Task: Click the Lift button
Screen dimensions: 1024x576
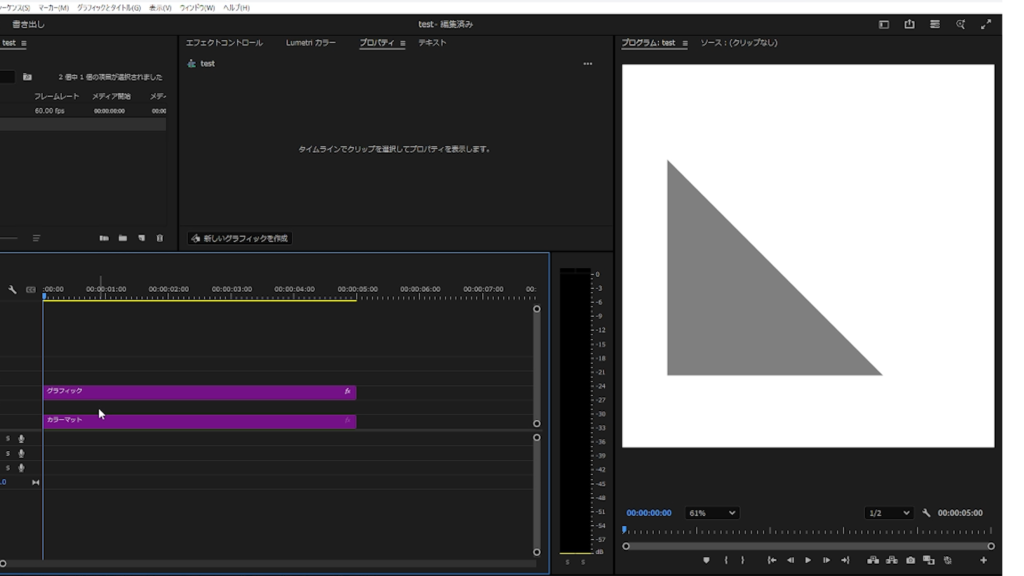Action: [x=872, y=560]
